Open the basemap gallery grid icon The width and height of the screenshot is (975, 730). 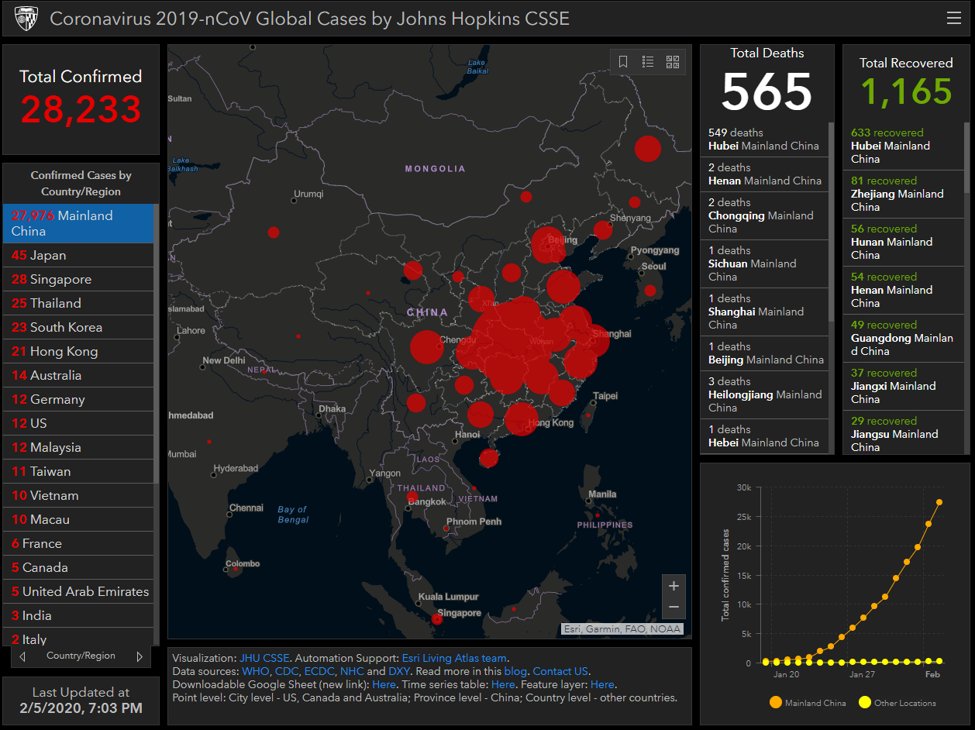click(x=673, y=62)
